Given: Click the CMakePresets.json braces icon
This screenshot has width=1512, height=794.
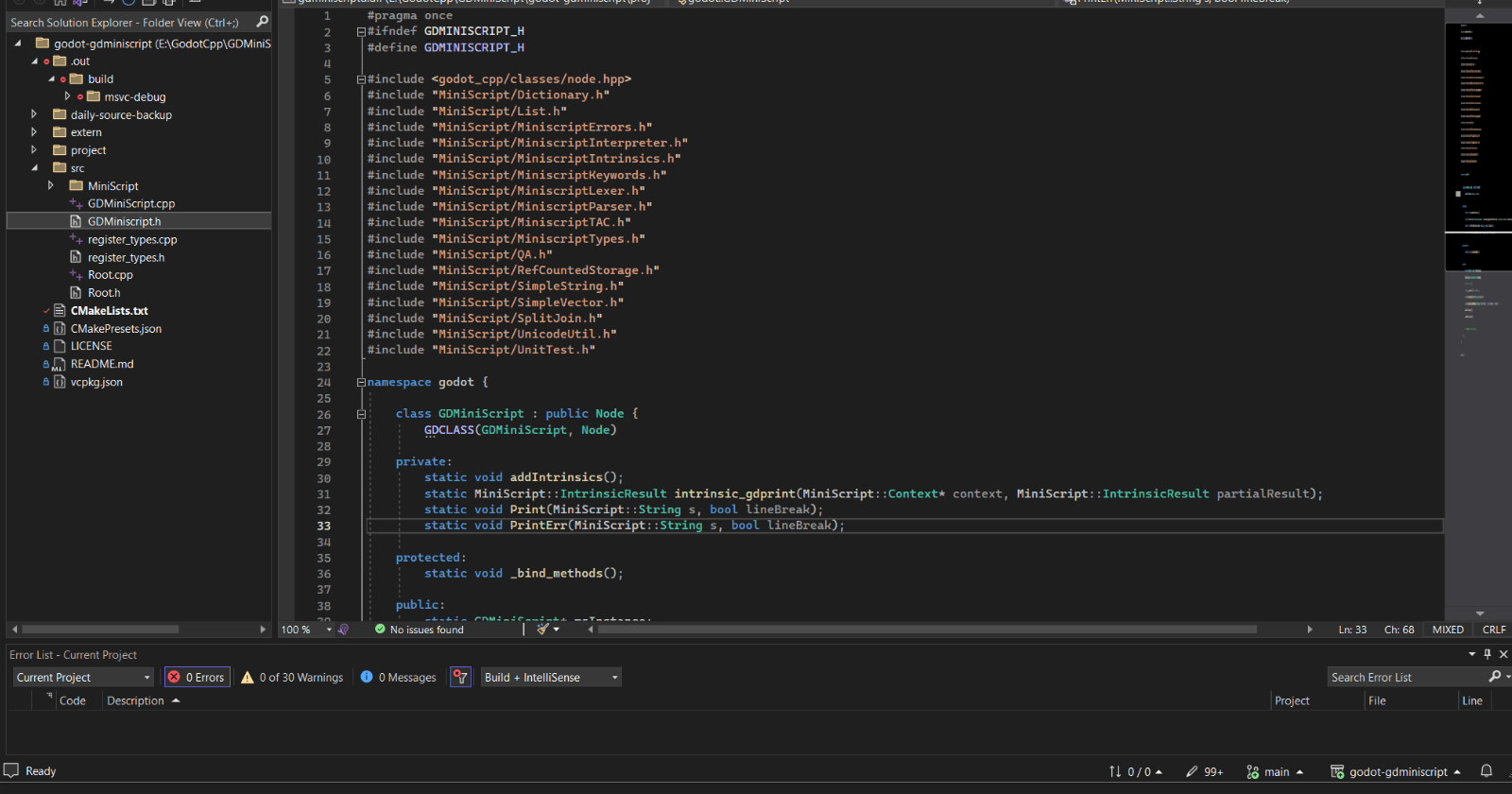Looking at the screenshot, I should 60,328.
